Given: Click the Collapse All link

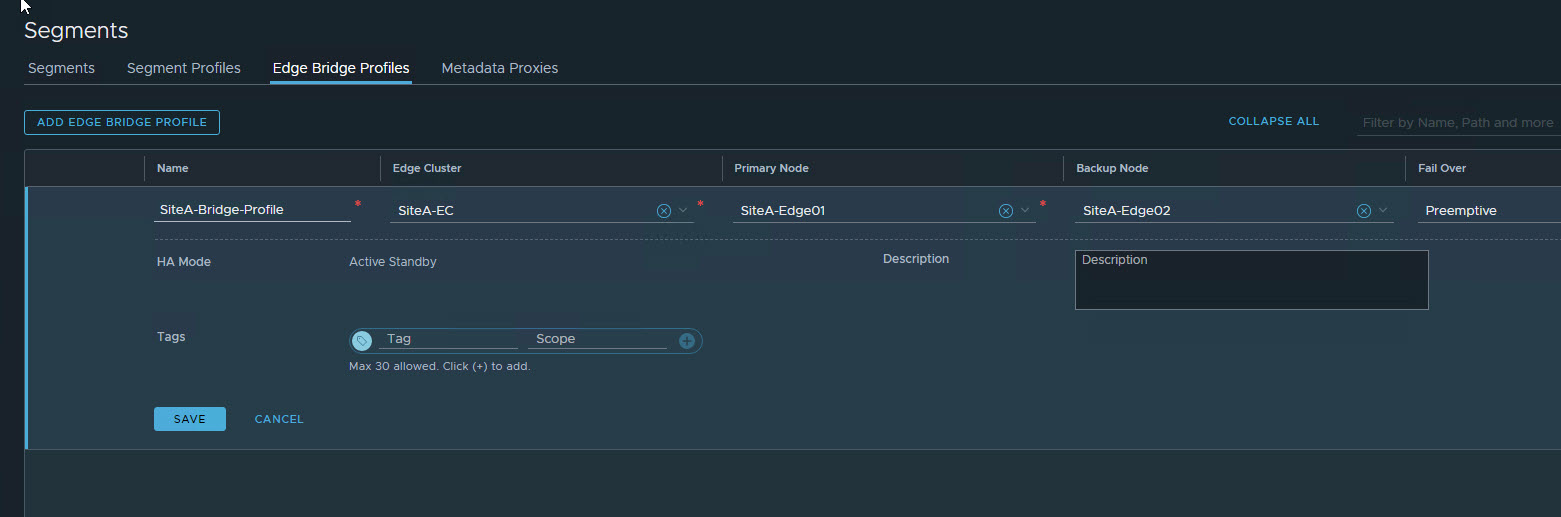Looking at the screenshot, I should pyautogui.click(x=1273, y=121).
